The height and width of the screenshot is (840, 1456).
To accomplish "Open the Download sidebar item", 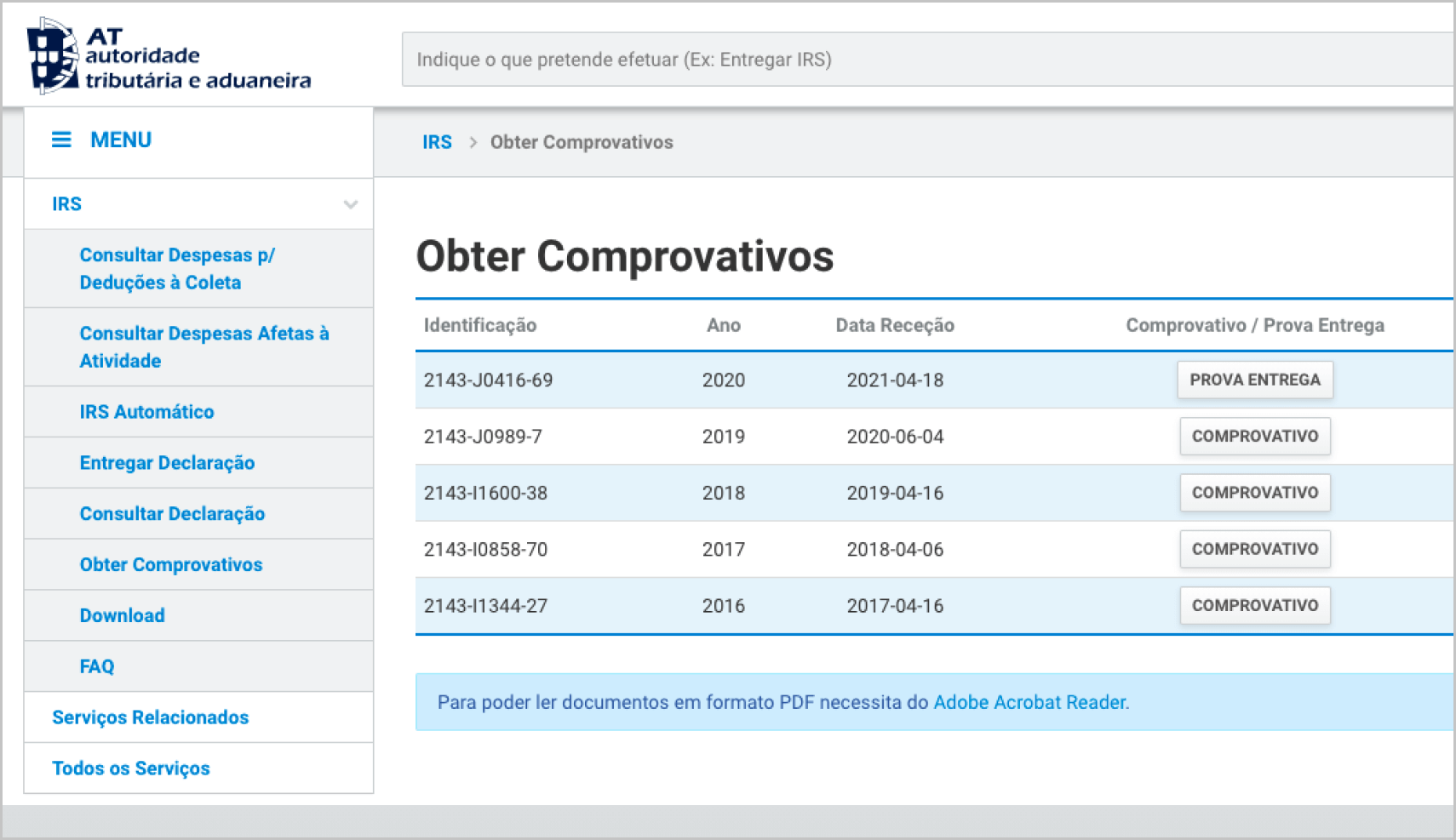I will 122,616.
